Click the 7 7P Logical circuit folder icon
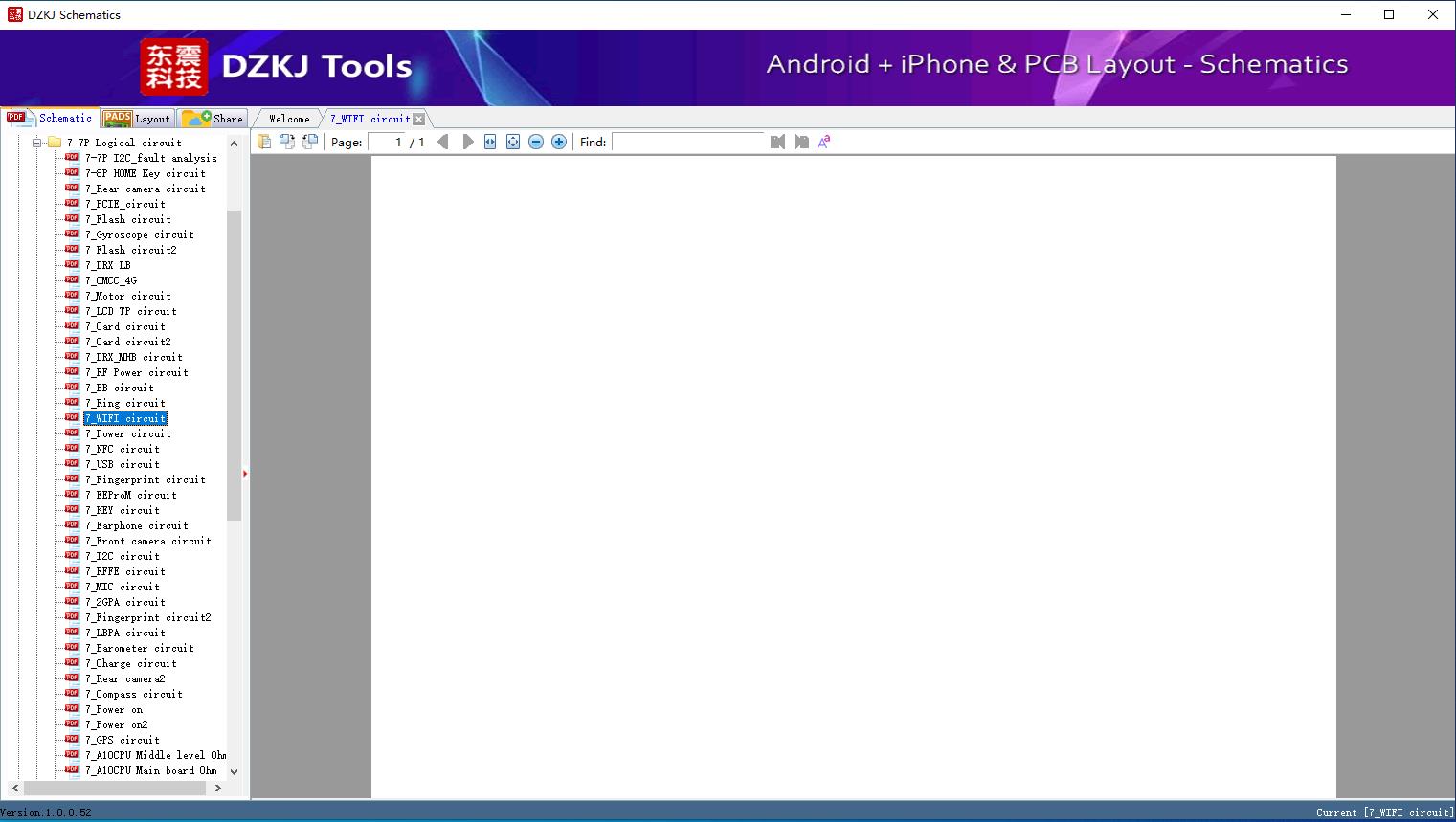1456x822 pixels. click(x=55, y=142)
